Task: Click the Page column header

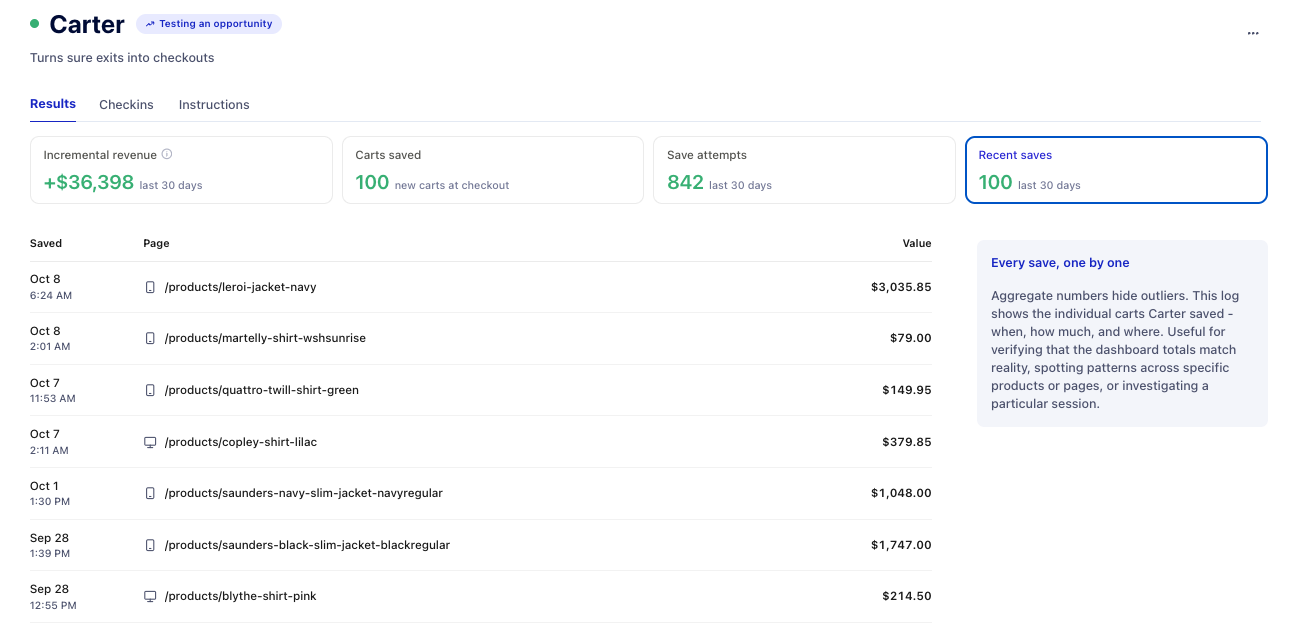Action: pos(156,243)
